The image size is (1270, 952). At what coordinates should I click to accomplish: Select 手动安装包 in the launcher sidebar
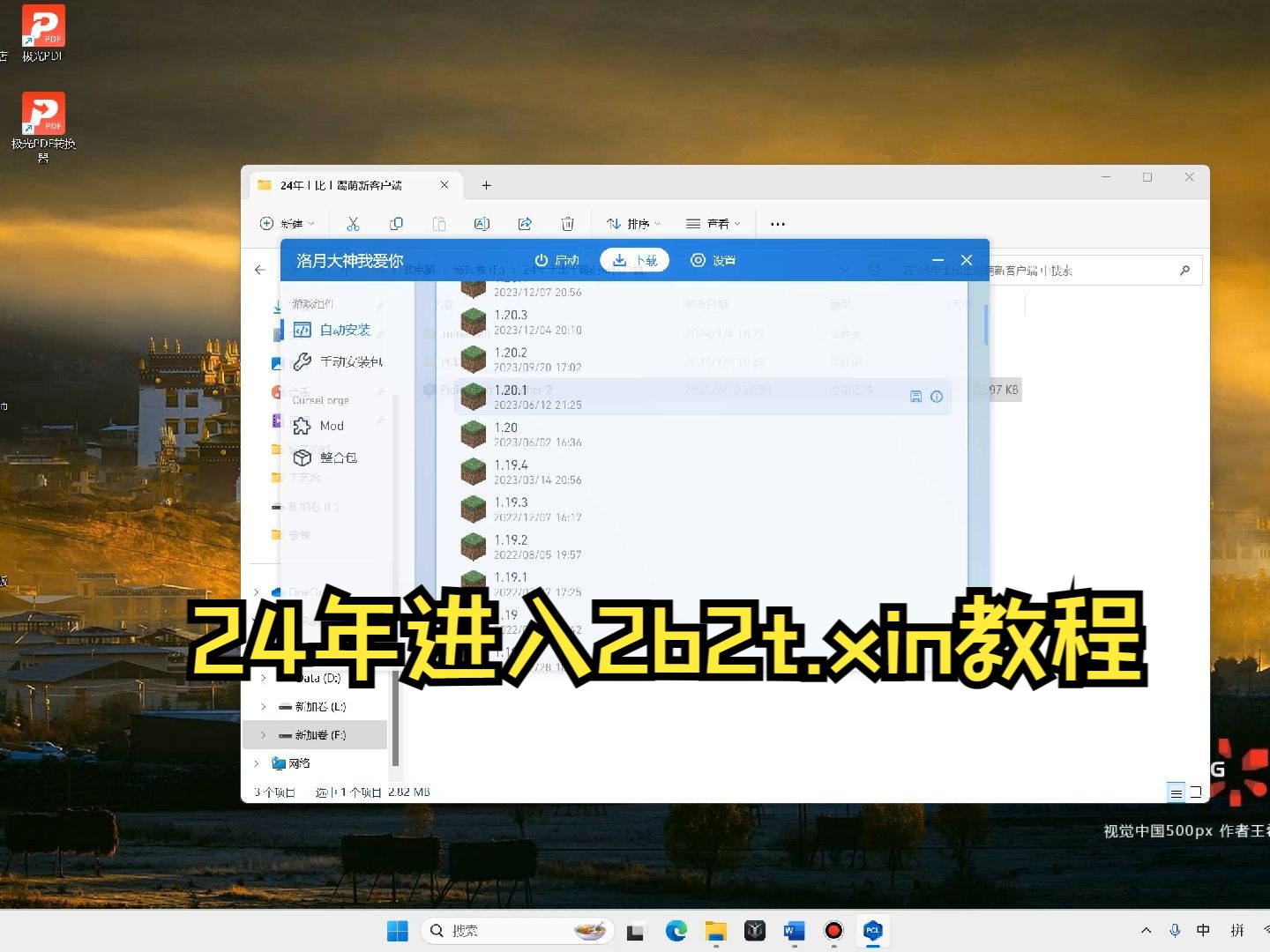point(339,361)
